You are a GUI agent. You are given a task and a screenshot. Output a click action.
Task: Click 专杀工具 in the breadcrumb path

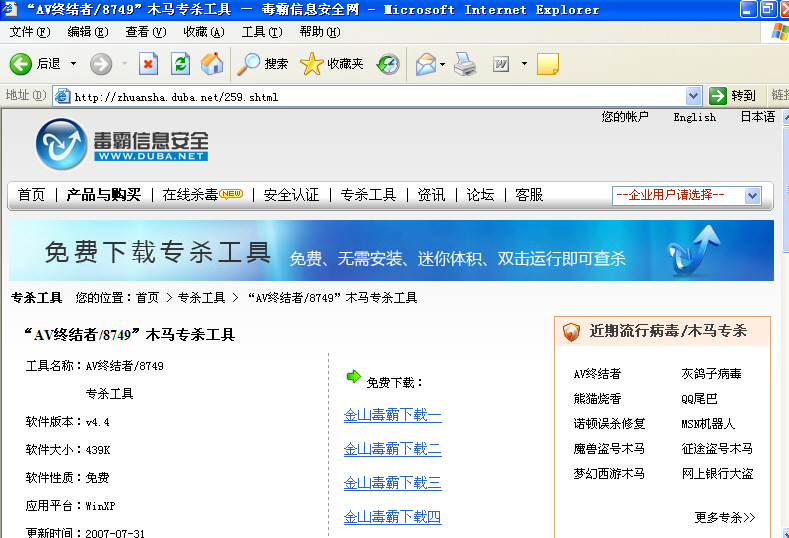[201, 298]
